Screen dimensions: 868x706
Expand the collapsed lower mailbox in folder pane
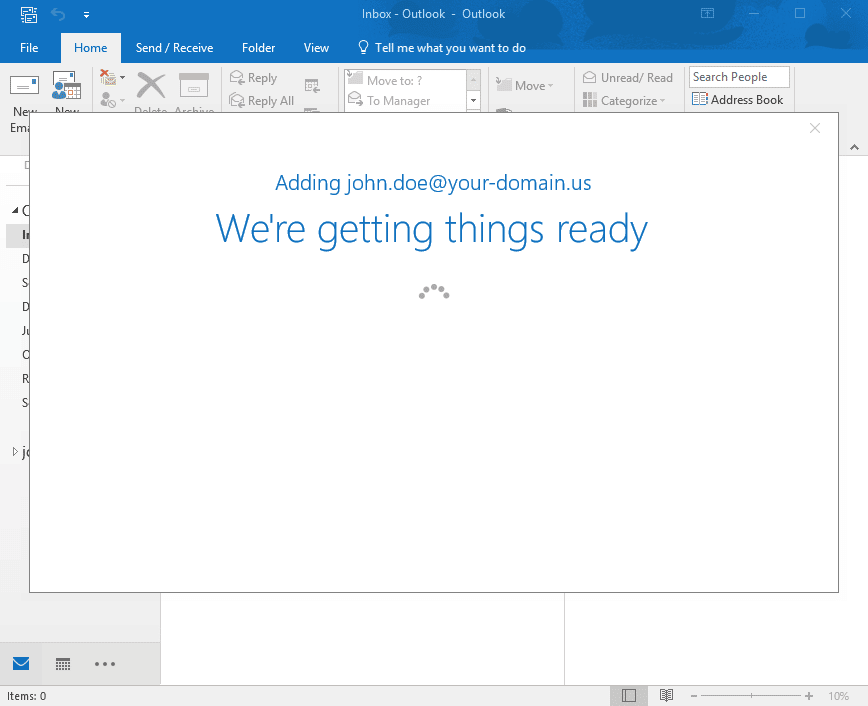point(15,452)
